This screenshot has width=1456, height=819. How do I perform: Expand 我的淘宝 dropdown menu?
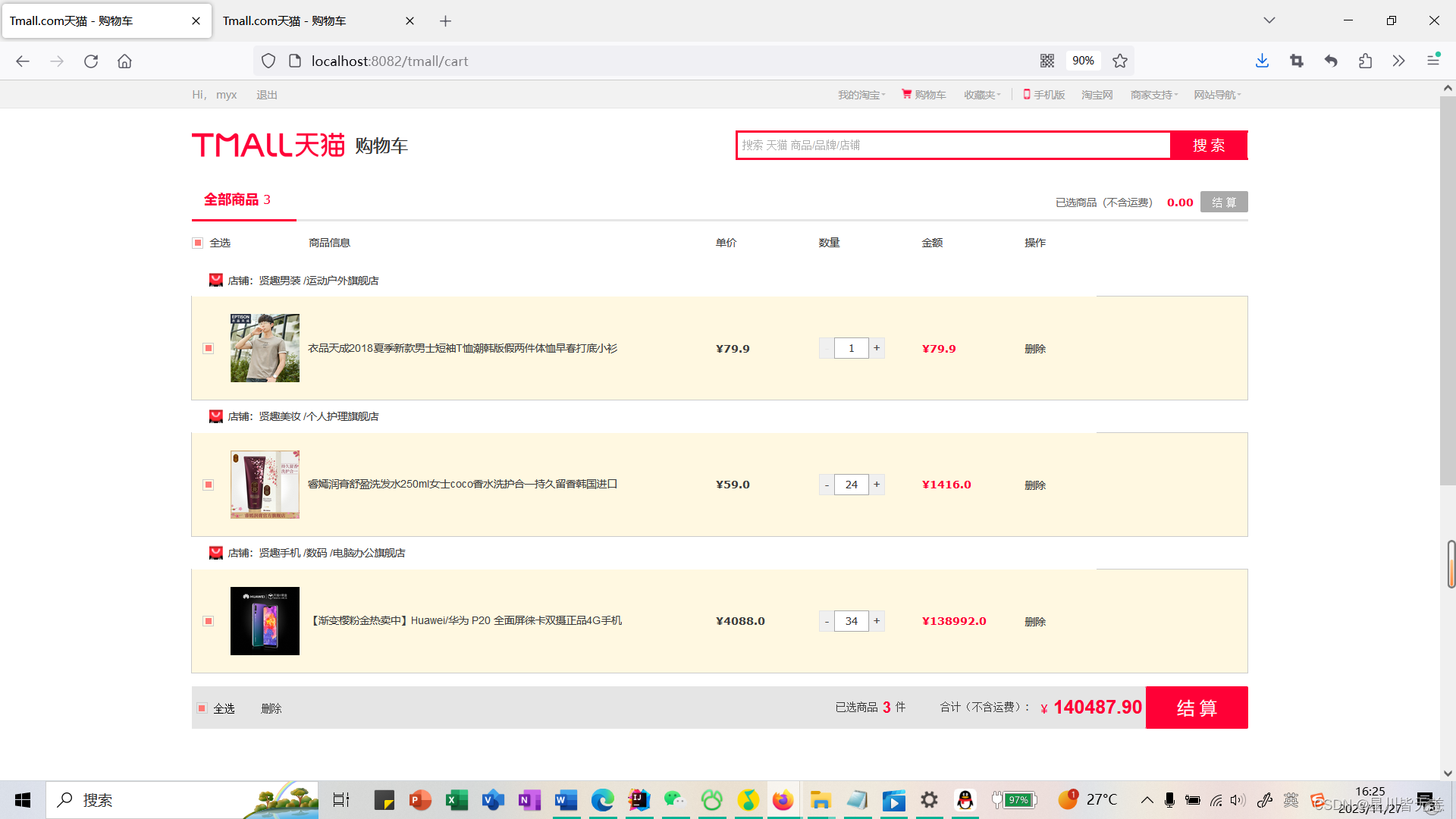861,95
